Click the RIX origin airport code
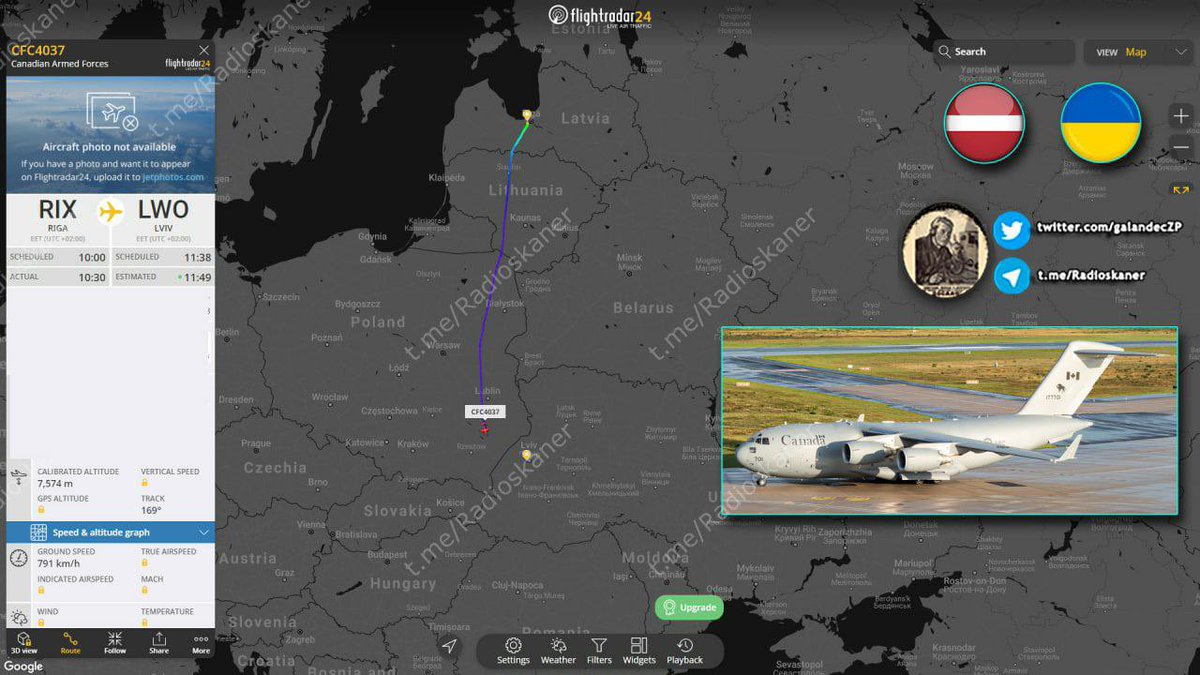Screen dimensions: 1200x675 (x=57, y=210)
